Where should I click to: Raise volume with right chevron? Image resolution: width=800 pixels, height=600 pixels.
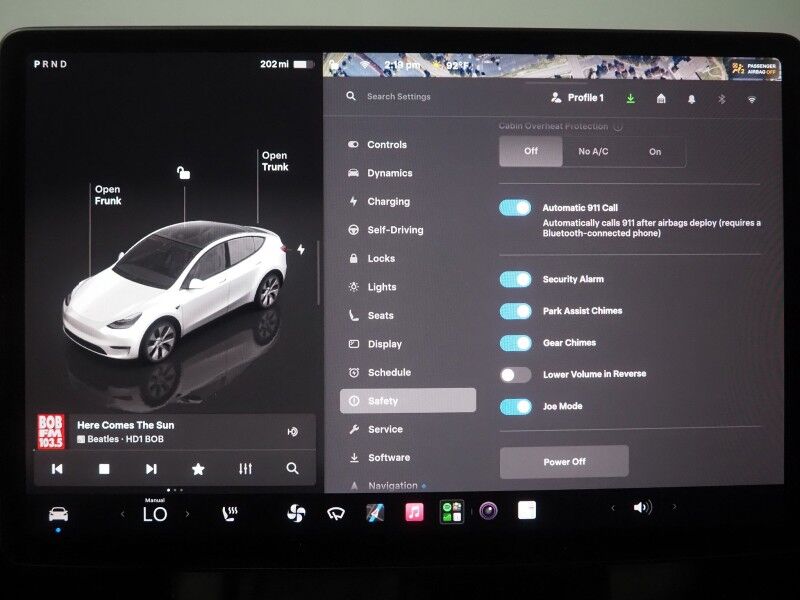pos(674,507)
